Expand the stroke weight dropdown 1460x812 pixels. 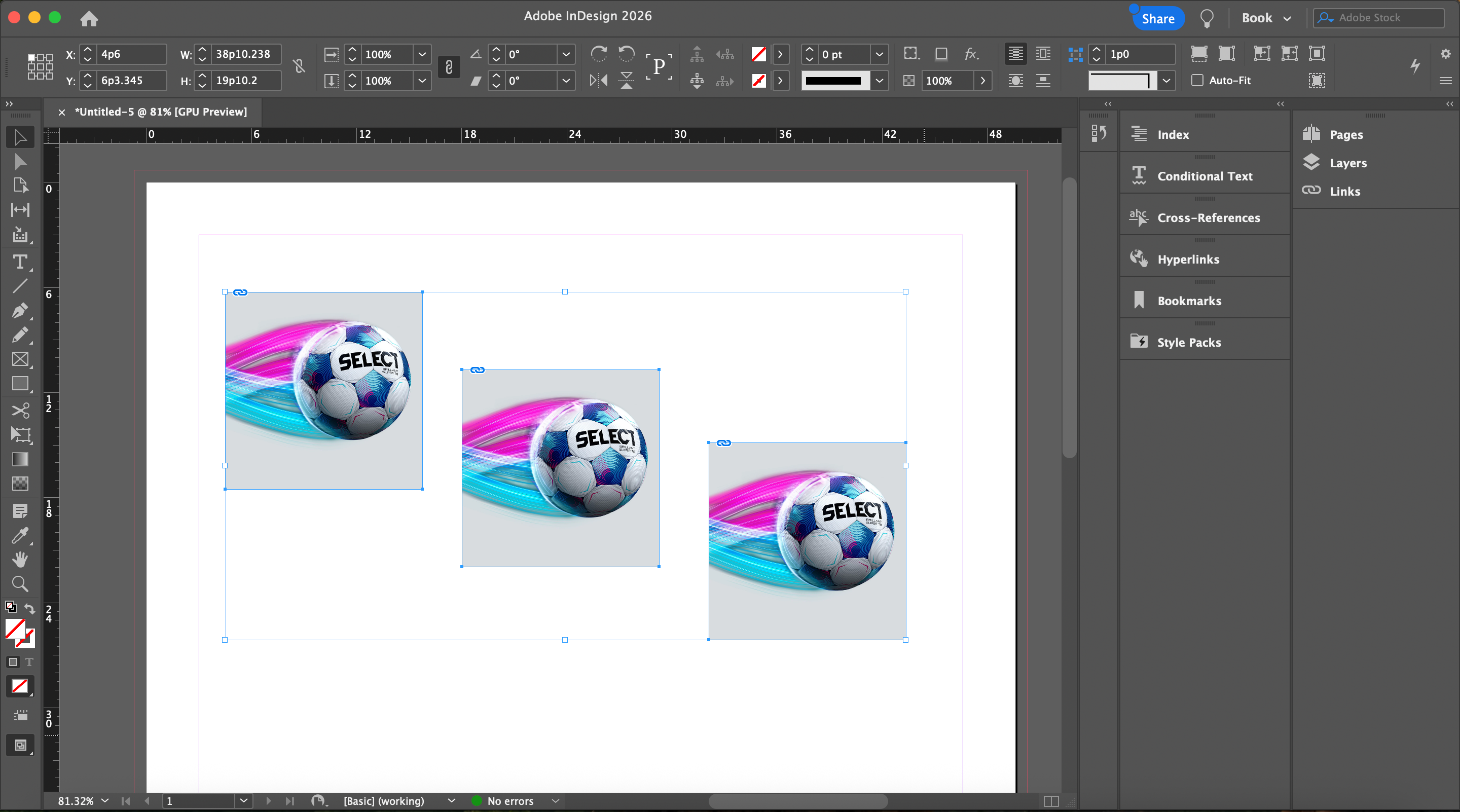tap(879, 54)
